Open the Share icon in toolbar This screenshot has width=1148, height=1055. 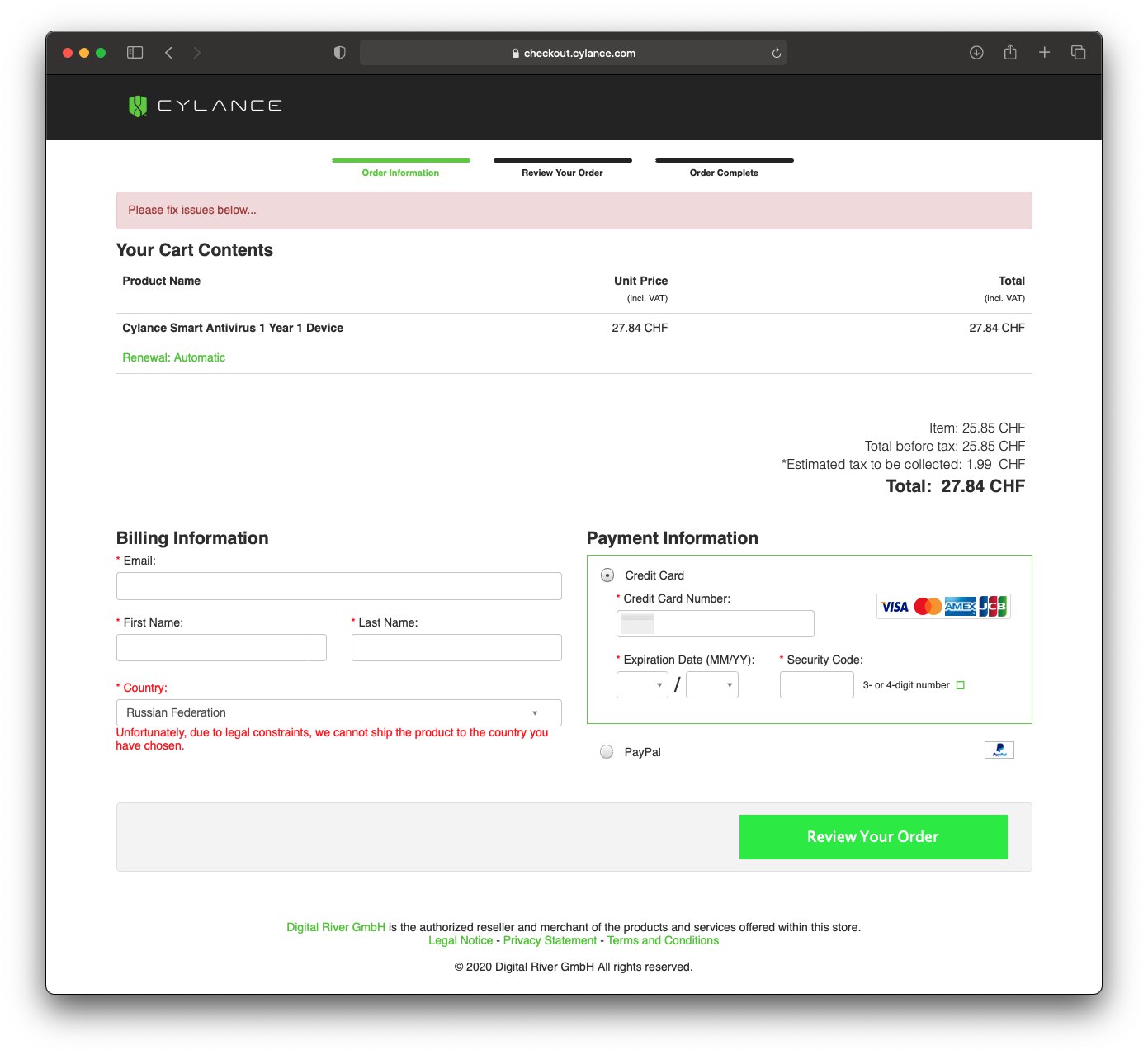(x=1010, y=52)
